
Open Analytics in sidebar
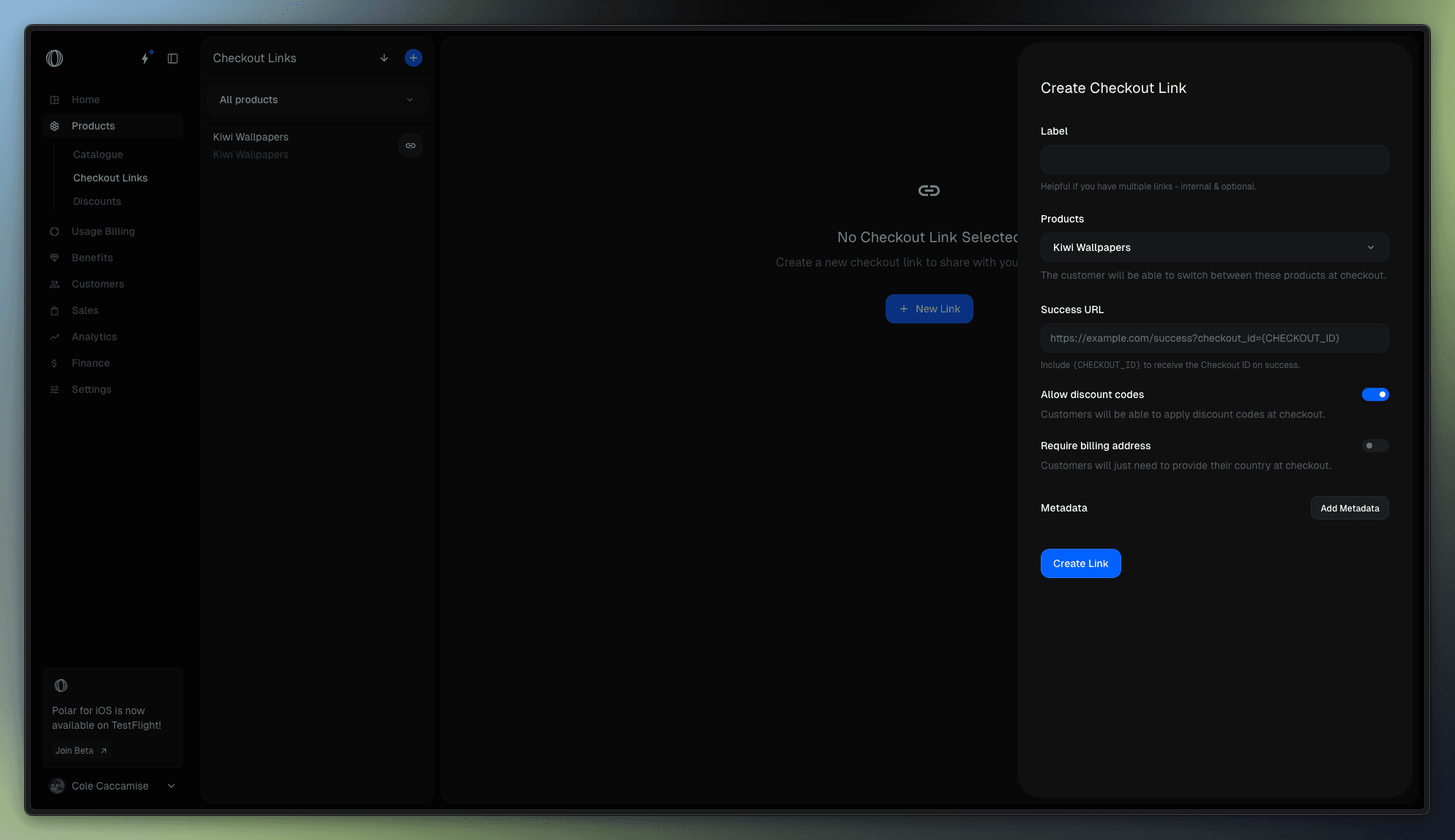tap(113, 337)
